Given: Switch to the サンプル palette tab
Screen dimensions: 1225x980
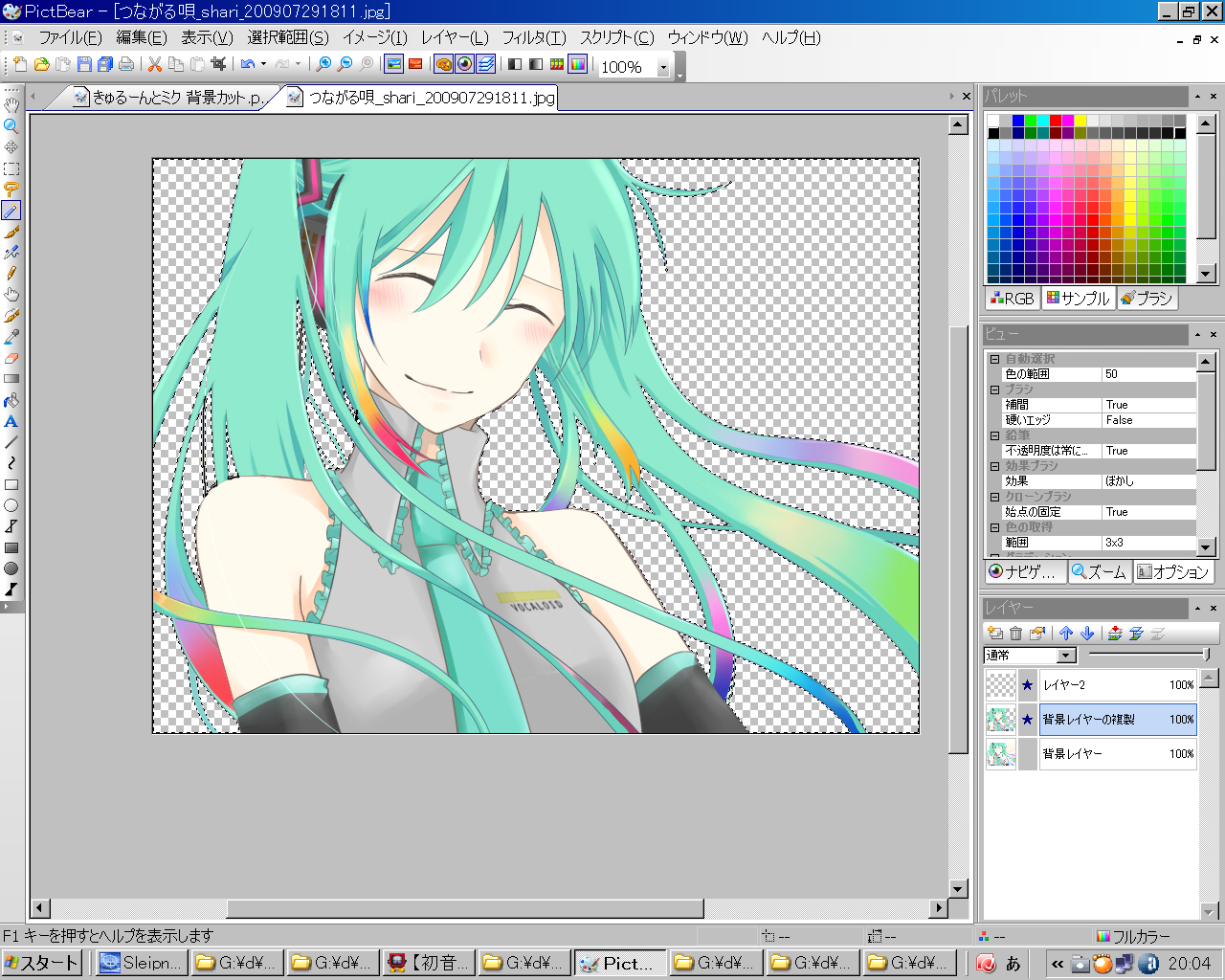Looking at the screenshot, I should point(1078,299).
